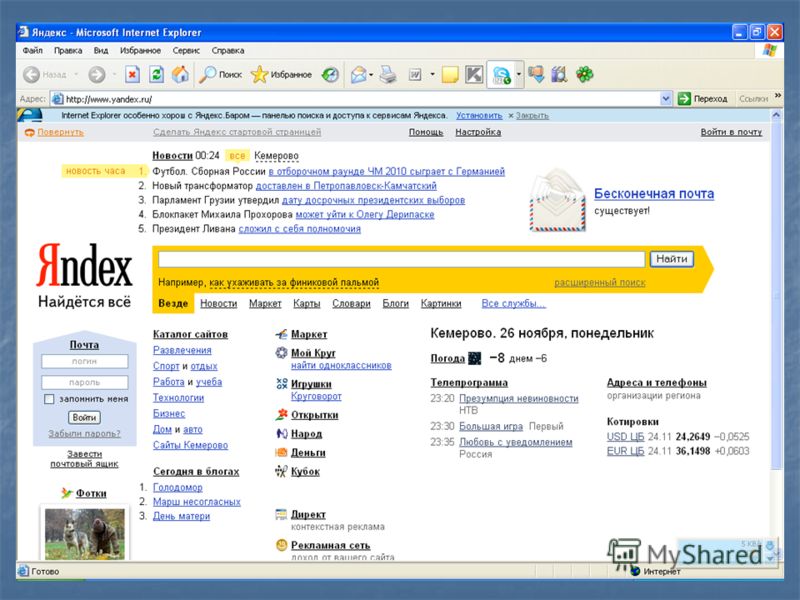Open the Файл menu
800x600 pixels.
(x=32, y=51)
